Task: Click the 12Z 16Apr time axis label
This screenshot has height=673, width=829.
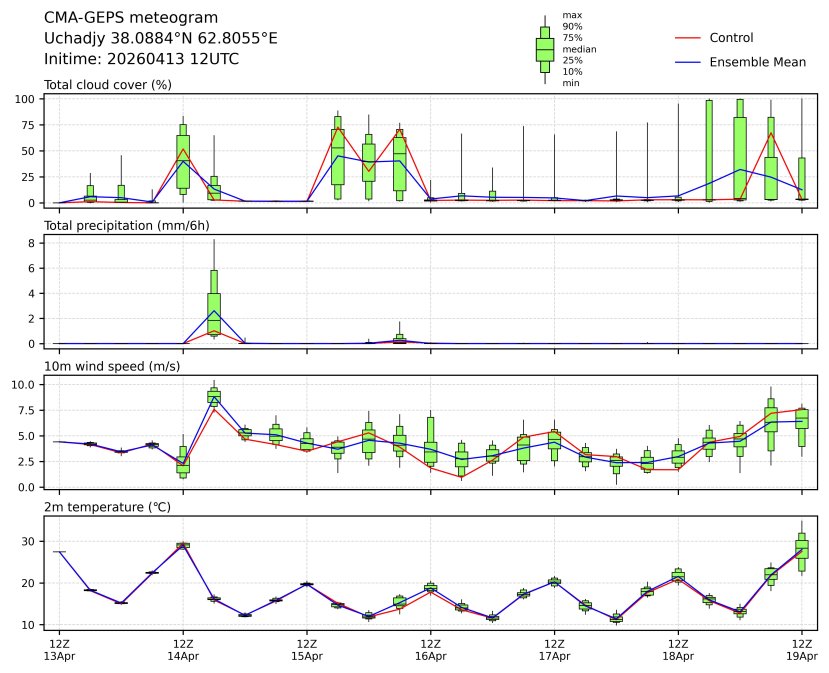Action: pos(431,650)
